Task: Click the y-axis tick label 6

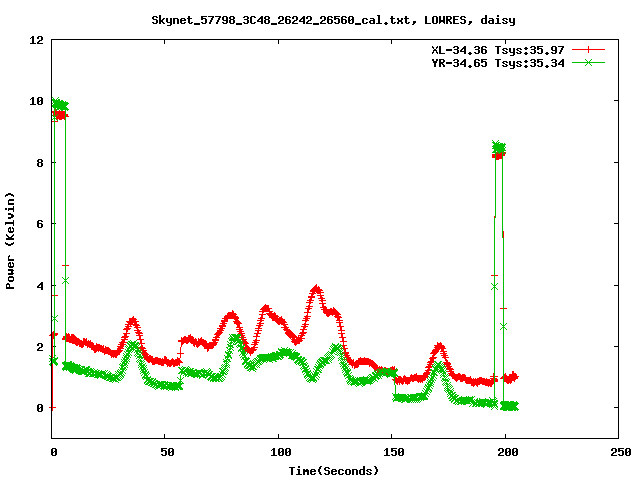Action: click(x=40, y=224)
